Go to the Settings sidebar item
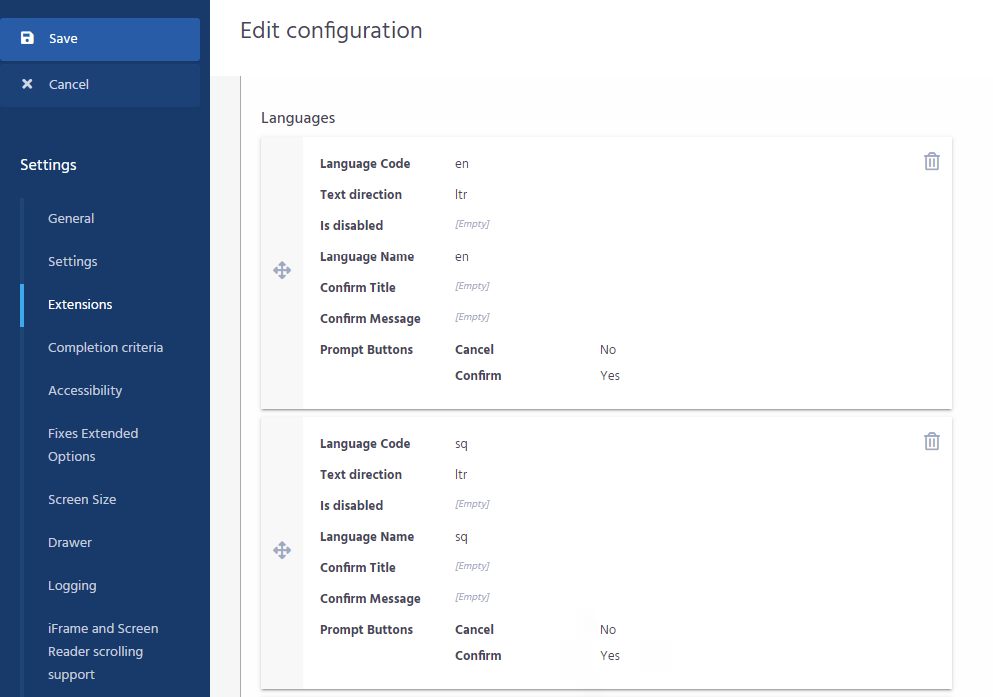Image resolution: width=993 pixels, height=697 pixels. point(73,261)
